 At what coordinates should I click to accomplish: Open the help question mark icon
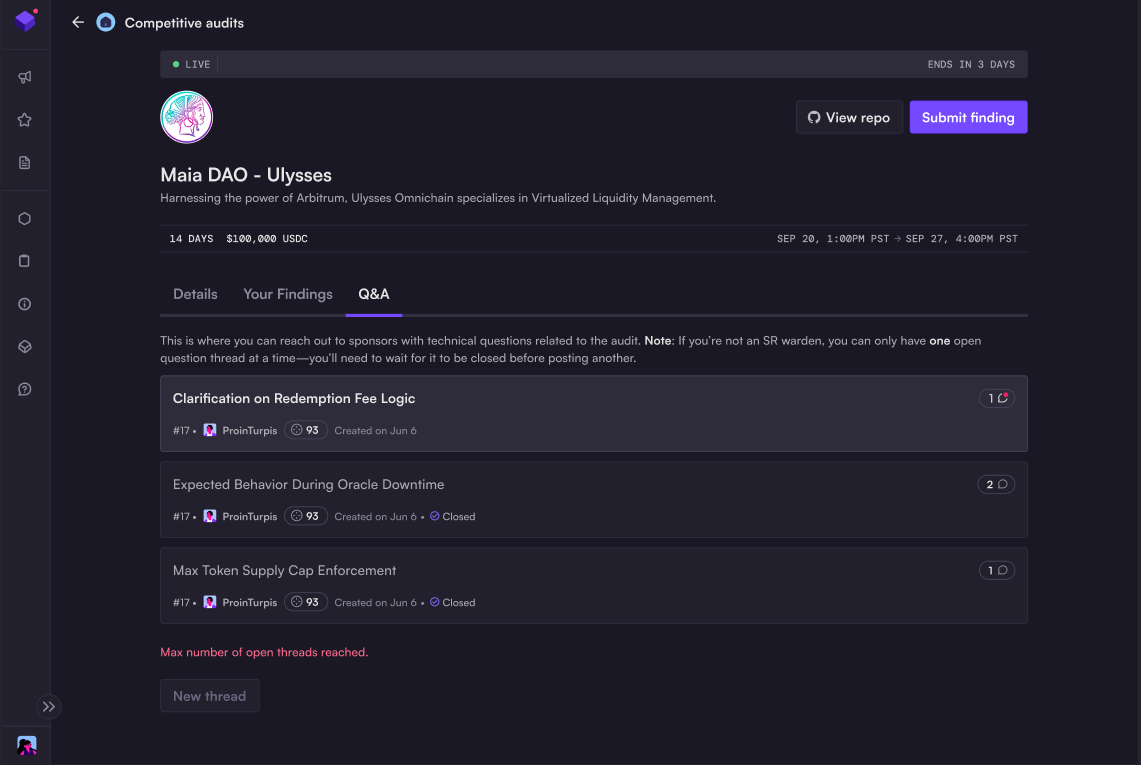[x=25, y=389]
